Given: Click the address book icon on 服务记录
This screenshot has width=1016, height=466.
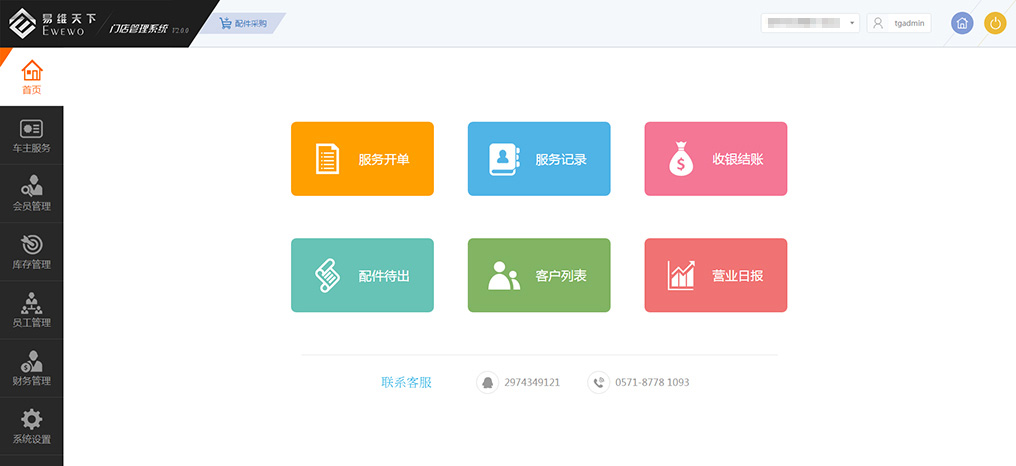Looking at the screenshot, I should (504, 159).
